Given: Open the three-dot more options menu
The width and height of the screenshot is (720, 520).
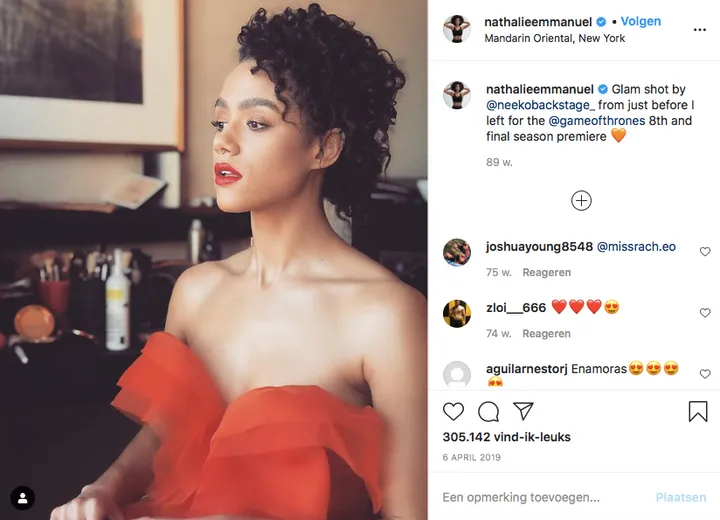Looking at the screenshot, I should [699, 30].
